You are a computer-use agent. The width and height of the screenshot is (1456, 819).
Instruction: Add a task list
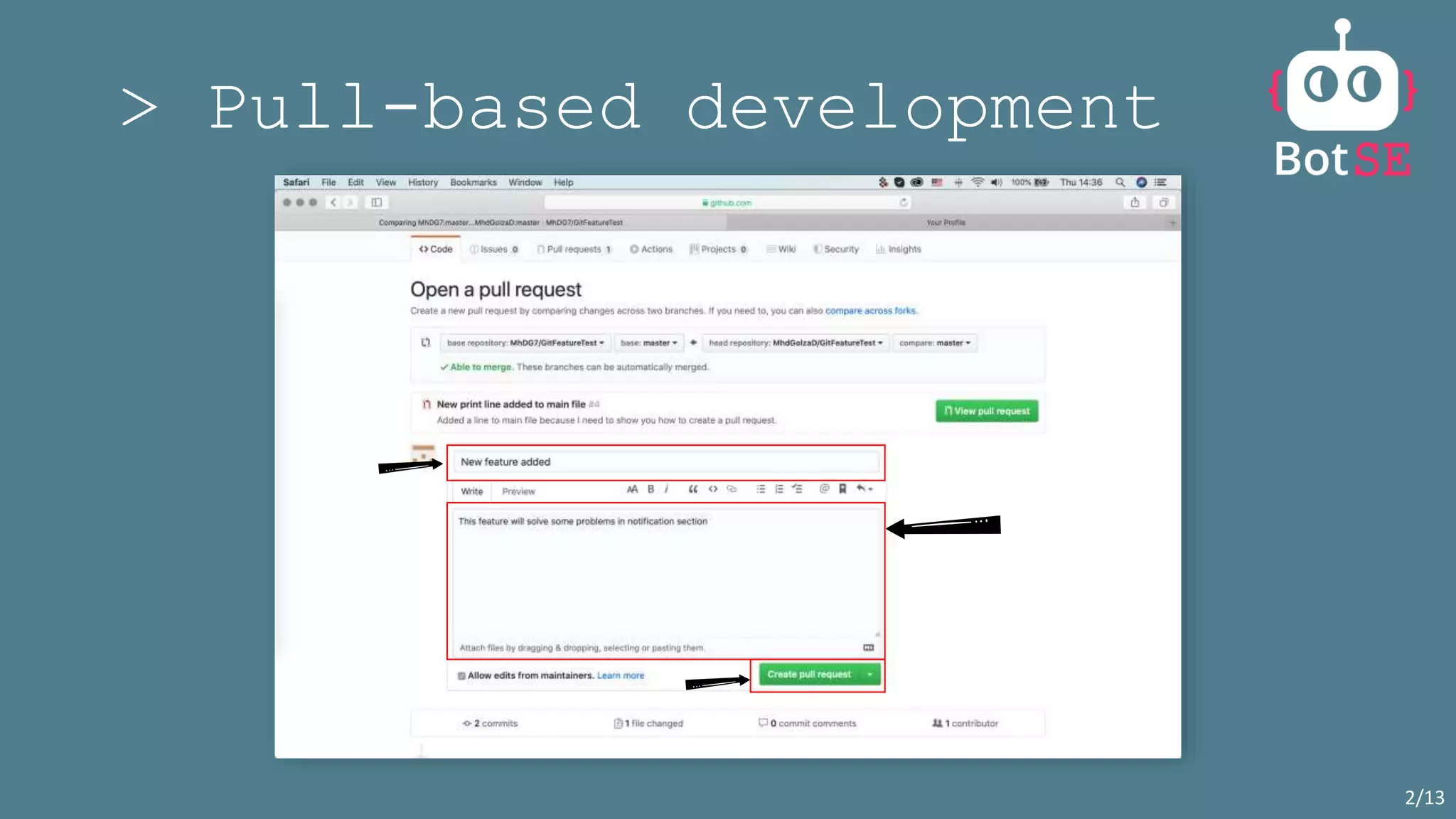[x=798, y=489]
